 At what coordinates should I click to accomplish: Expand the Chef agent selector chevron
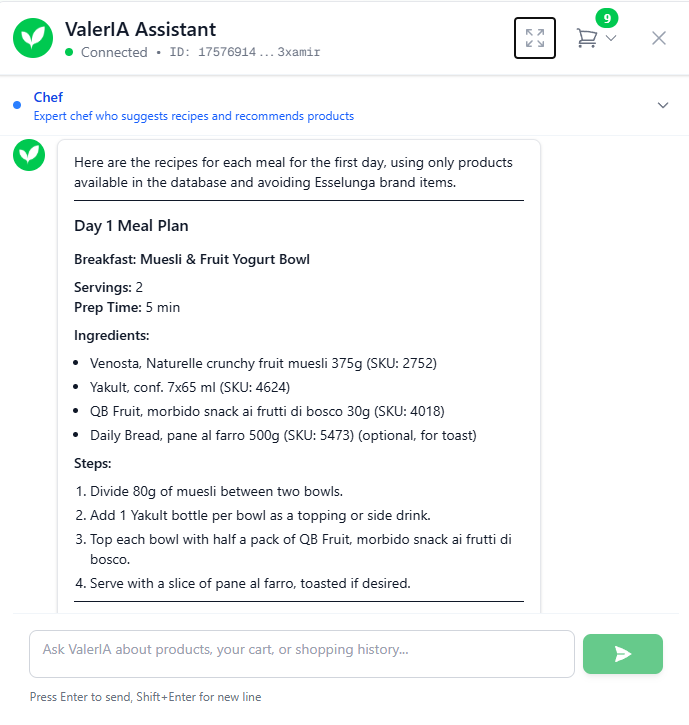(662, 105)
